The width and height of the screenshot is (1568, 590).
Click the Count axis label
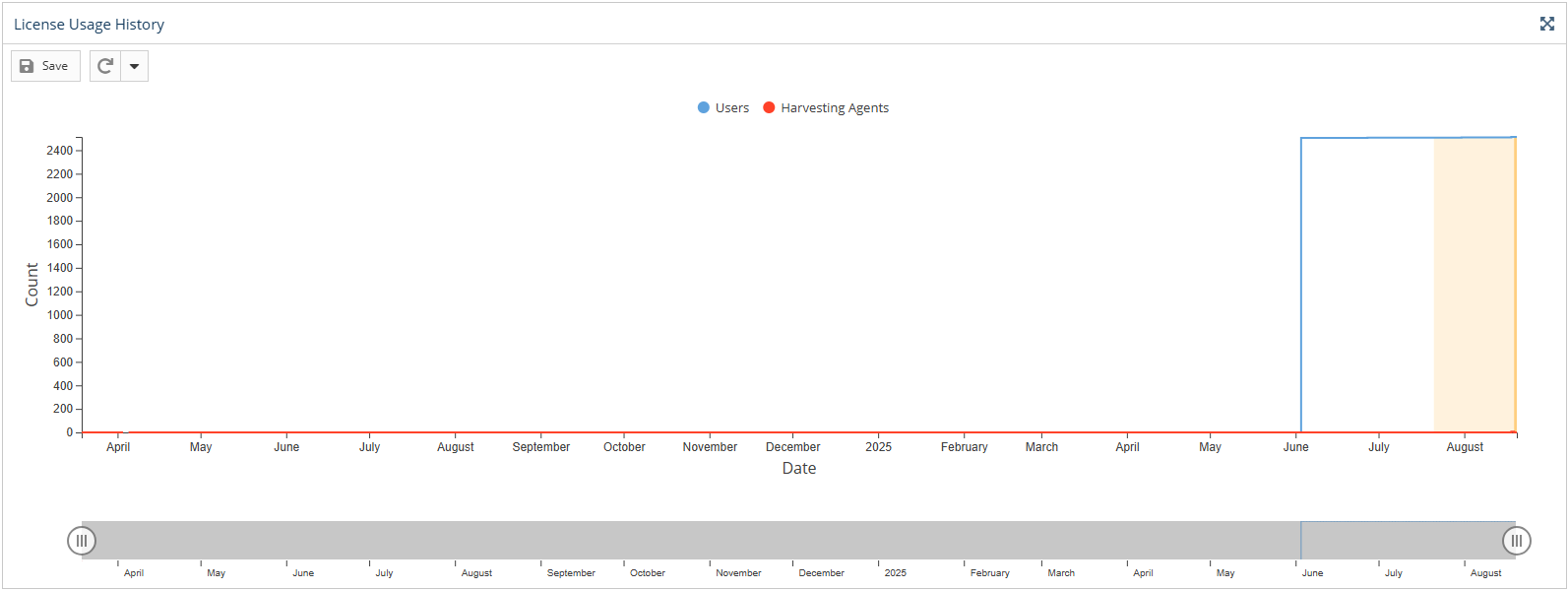(31, 285)
